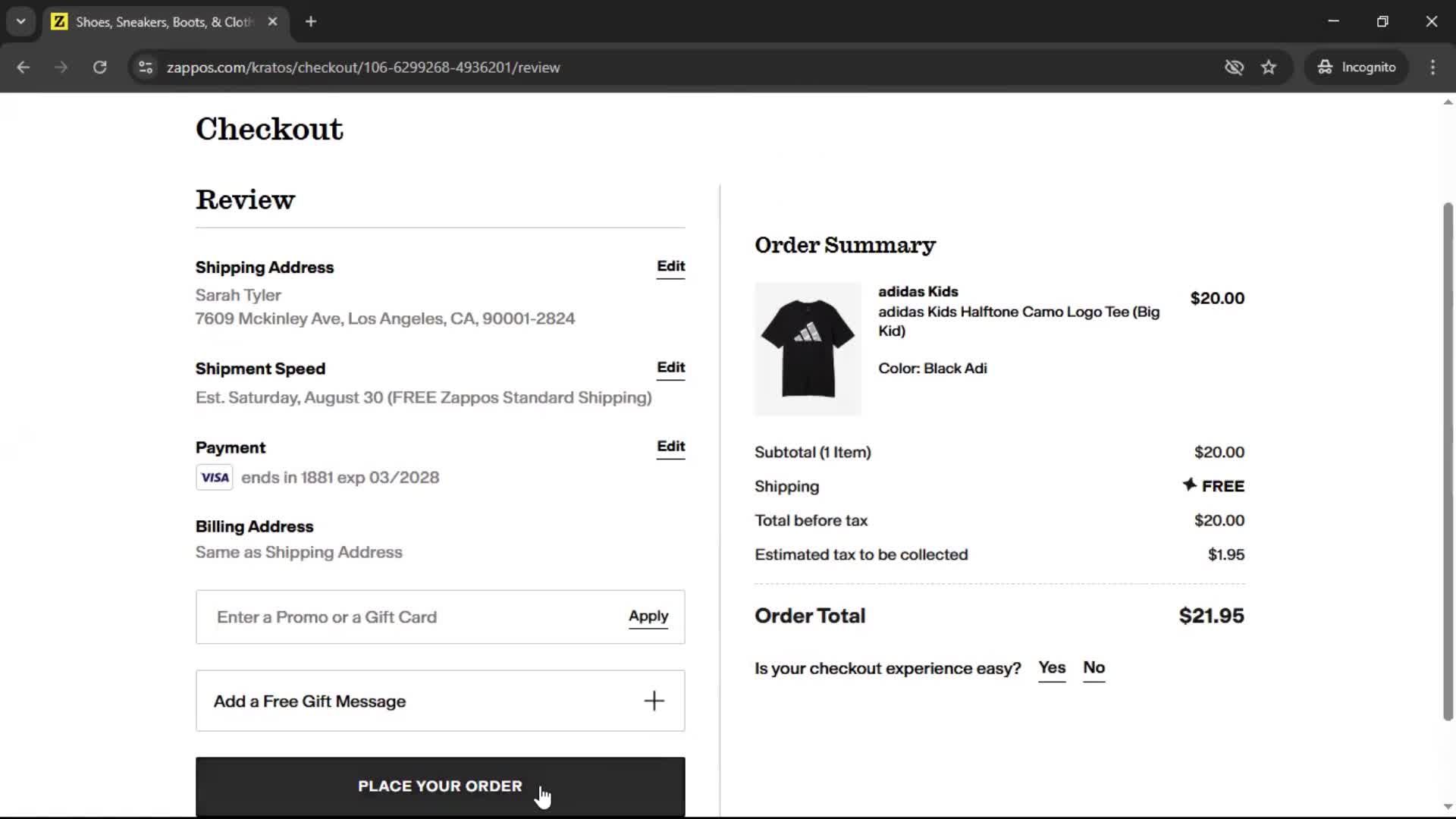Click the Estimated tax $1.95 value
1456x819 pixels.
coord(1226,555)
